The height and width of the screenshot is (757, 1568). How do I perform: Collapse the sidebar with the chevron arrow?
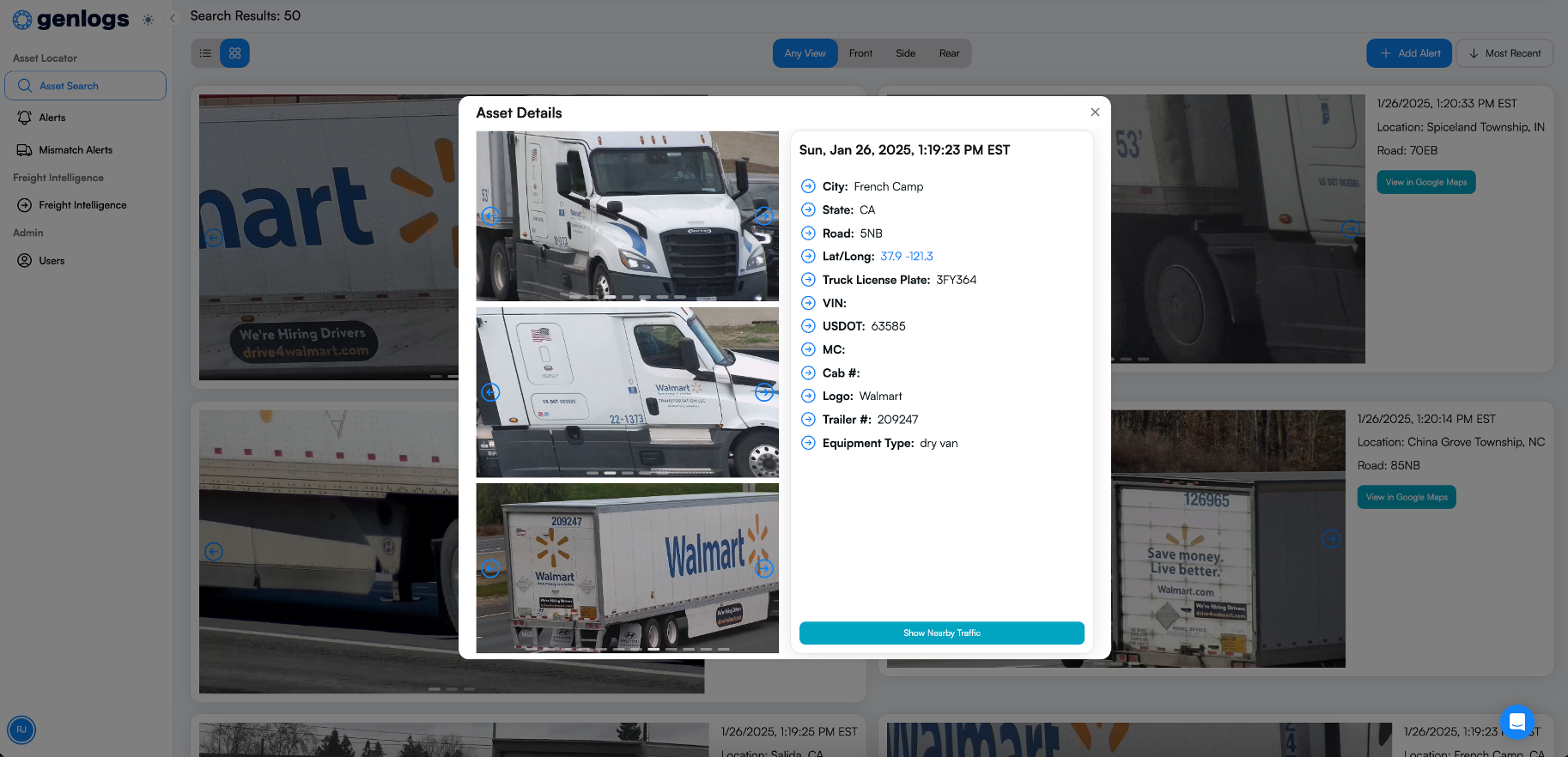pos(172,18)
